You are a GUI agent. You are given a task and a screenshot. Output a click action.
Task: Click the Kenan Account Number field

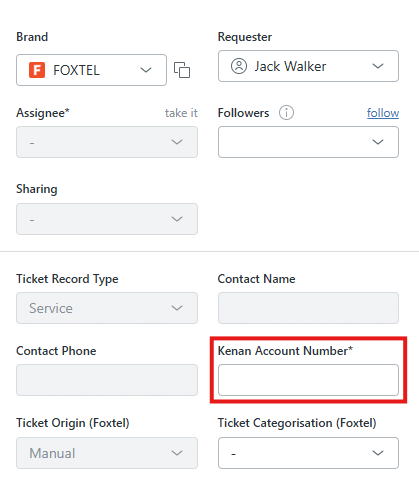click(308, 380)
